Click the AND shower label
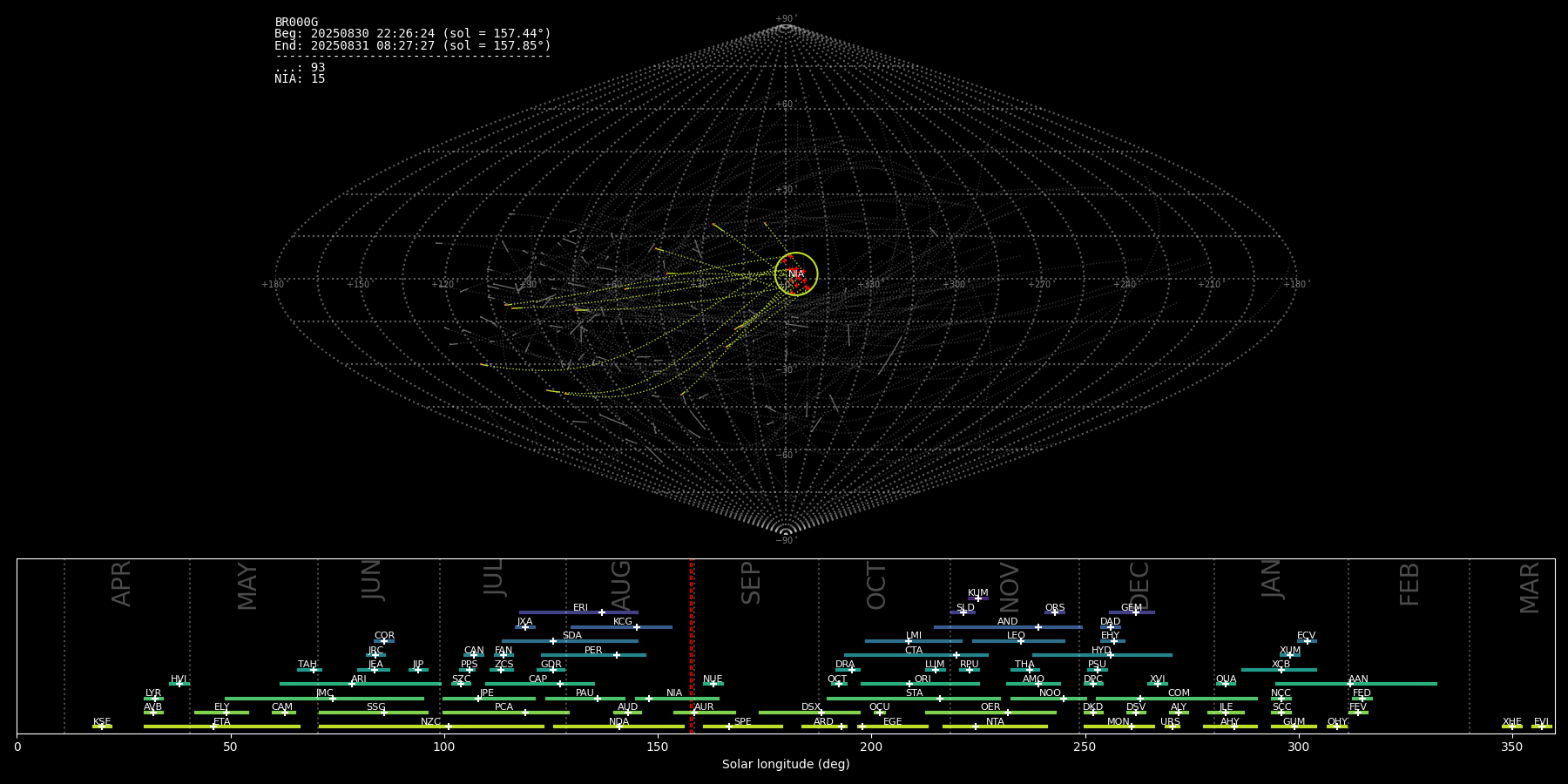Image resolution: width=1568 pixels, height=784 pixels. coord(1008,622)
